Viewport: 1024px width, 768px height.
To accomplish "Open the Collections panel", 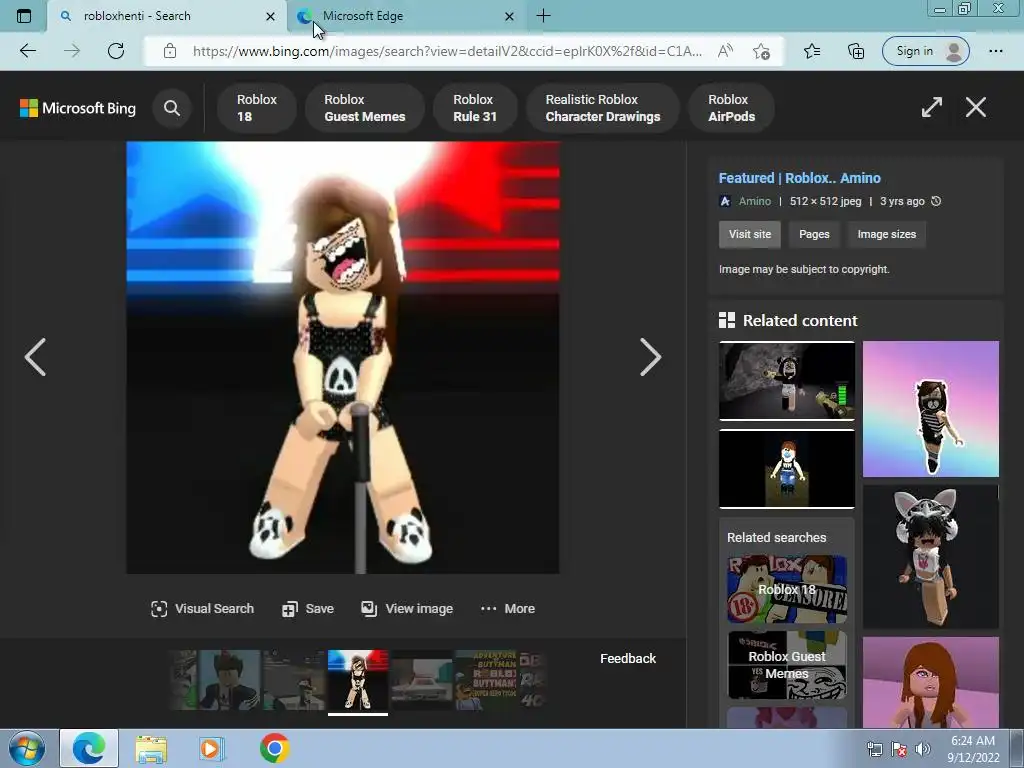I will 856,51.
